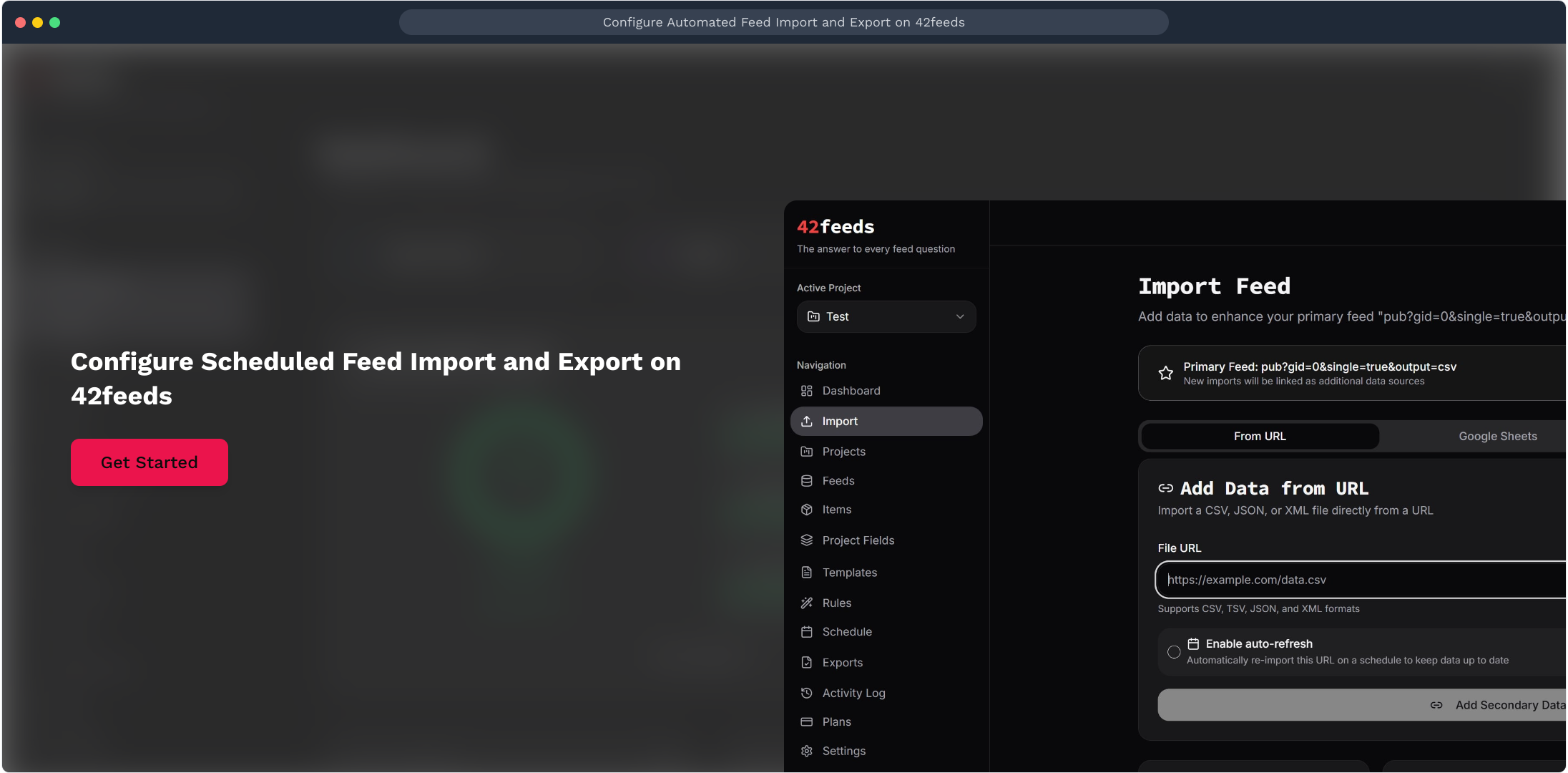The width and height of the screenshot is (1568, 773).
Task: Click the Feeds database icon
Action: point(806,481)
